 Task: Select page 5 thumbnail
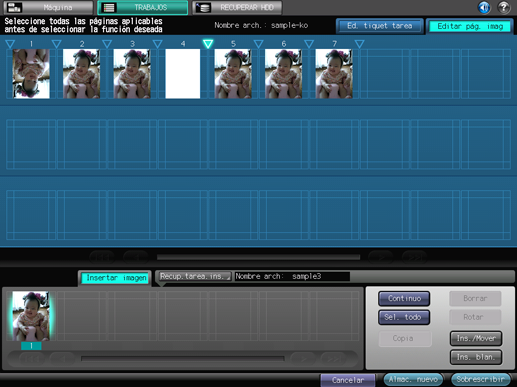(233, 74)
